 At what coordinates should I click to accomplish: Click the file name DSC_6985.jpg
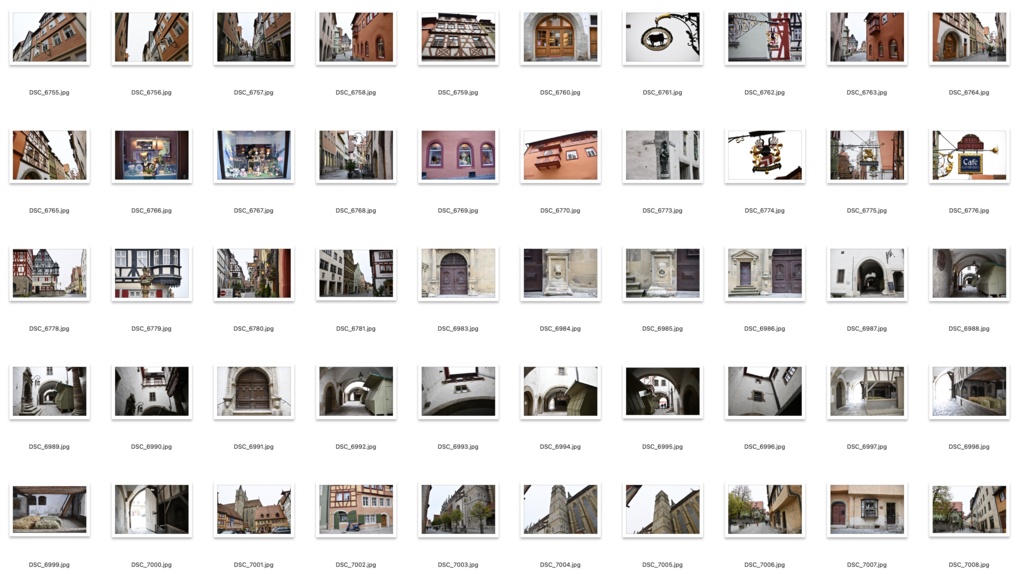(663, 329)
